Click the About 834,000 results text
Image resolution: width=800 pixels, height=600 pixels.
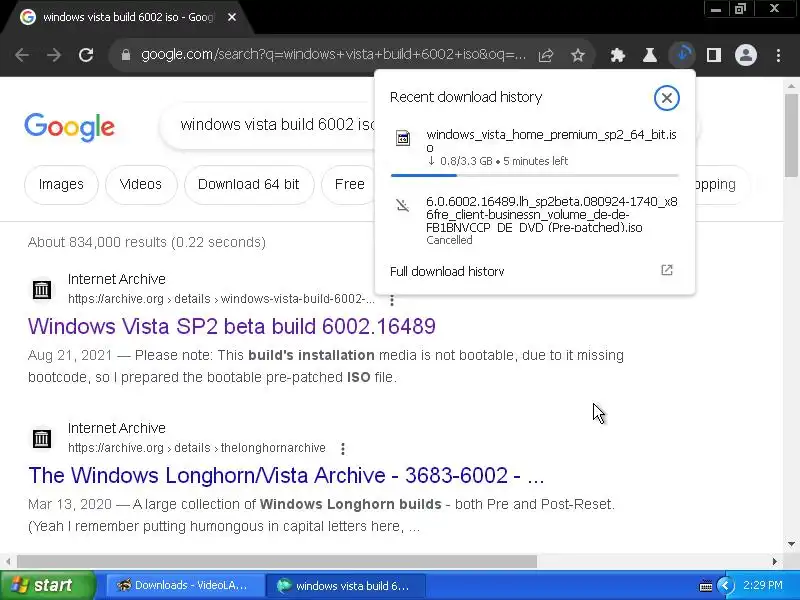pos(147,242)
